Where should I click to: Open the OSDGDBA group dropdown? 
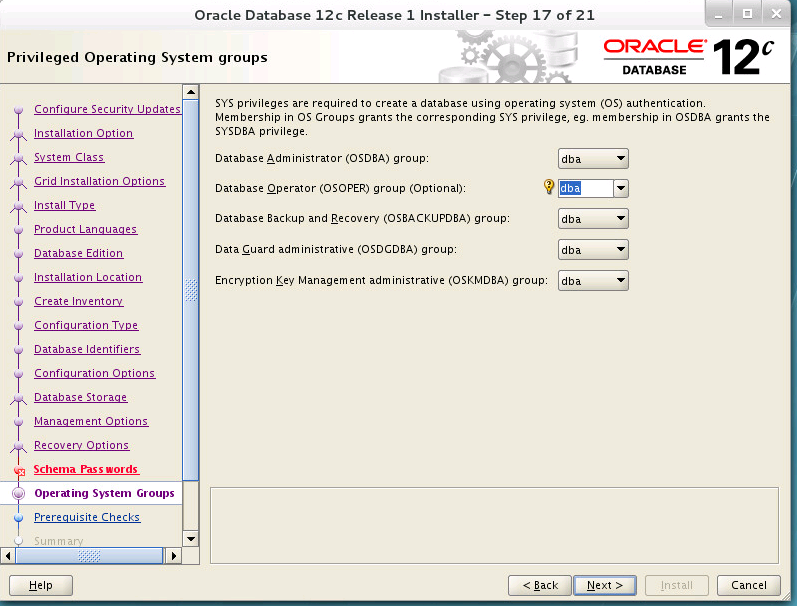[593, 250]
